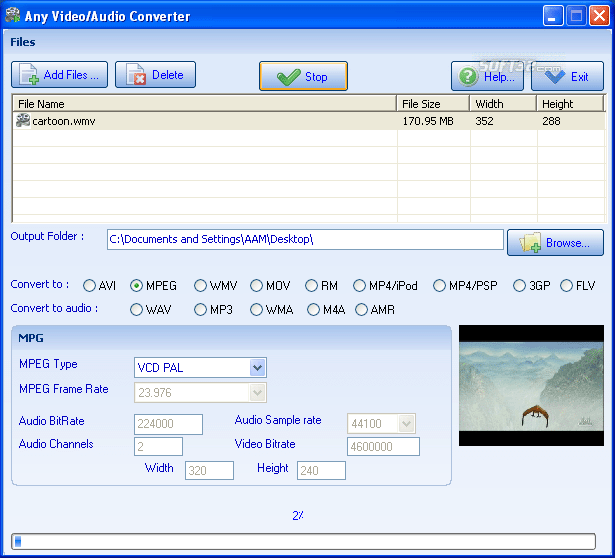Viewport: 615px width, 558px height.
Task: Close the converter window
Action: pos(599,16)
